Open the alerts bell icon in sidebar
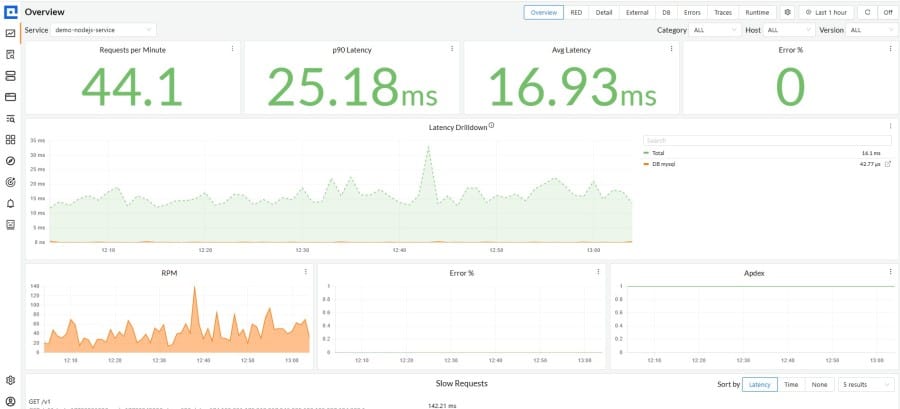900x409 pixels. click(10, 203)
